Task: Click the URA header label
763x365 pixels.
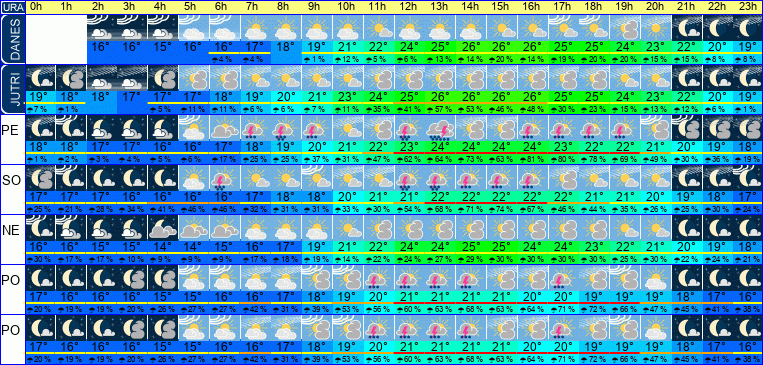Action: [13, 7]
